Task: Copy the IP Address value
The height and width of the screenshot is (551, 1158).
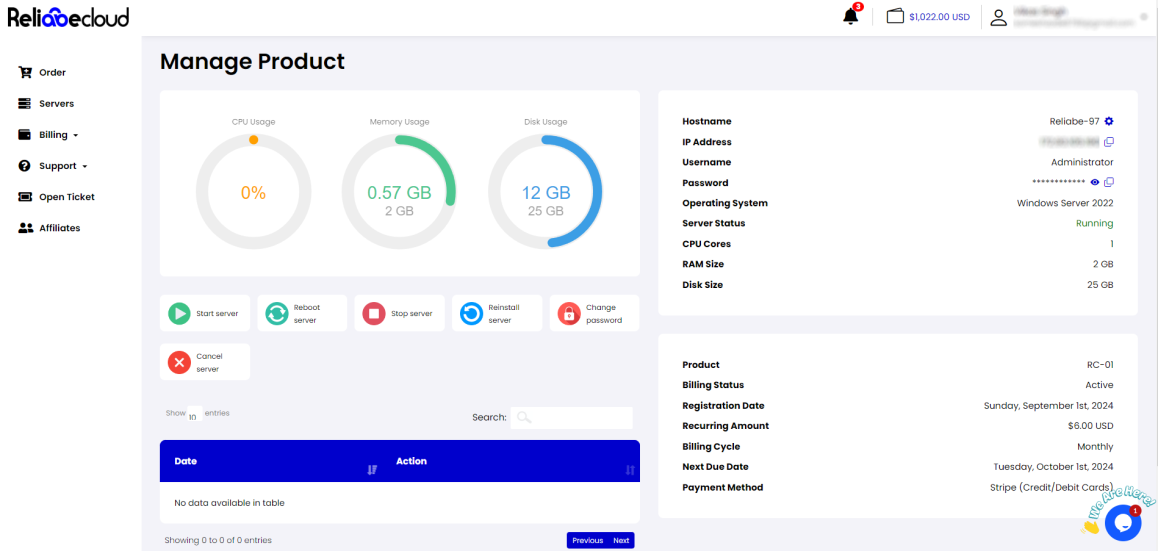Action: pos(1109,142)
